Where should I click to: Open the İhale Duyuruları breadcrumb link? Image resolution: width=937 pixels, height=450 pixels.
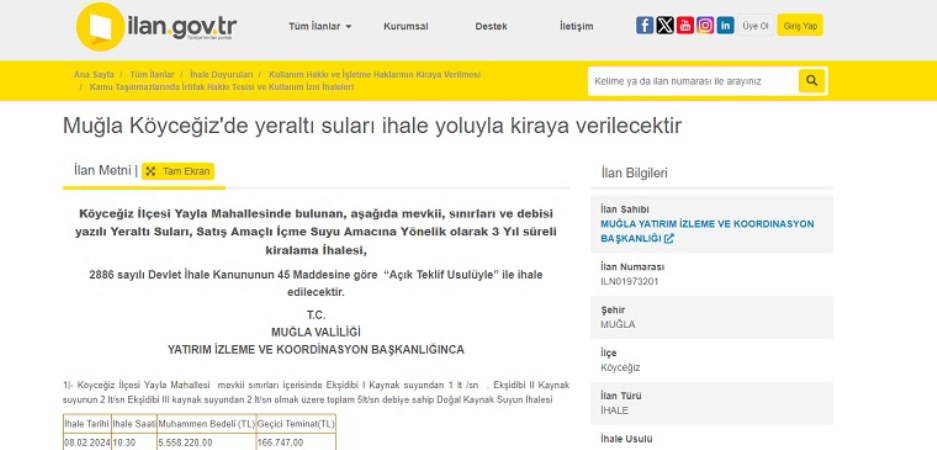tap(220, 74)
